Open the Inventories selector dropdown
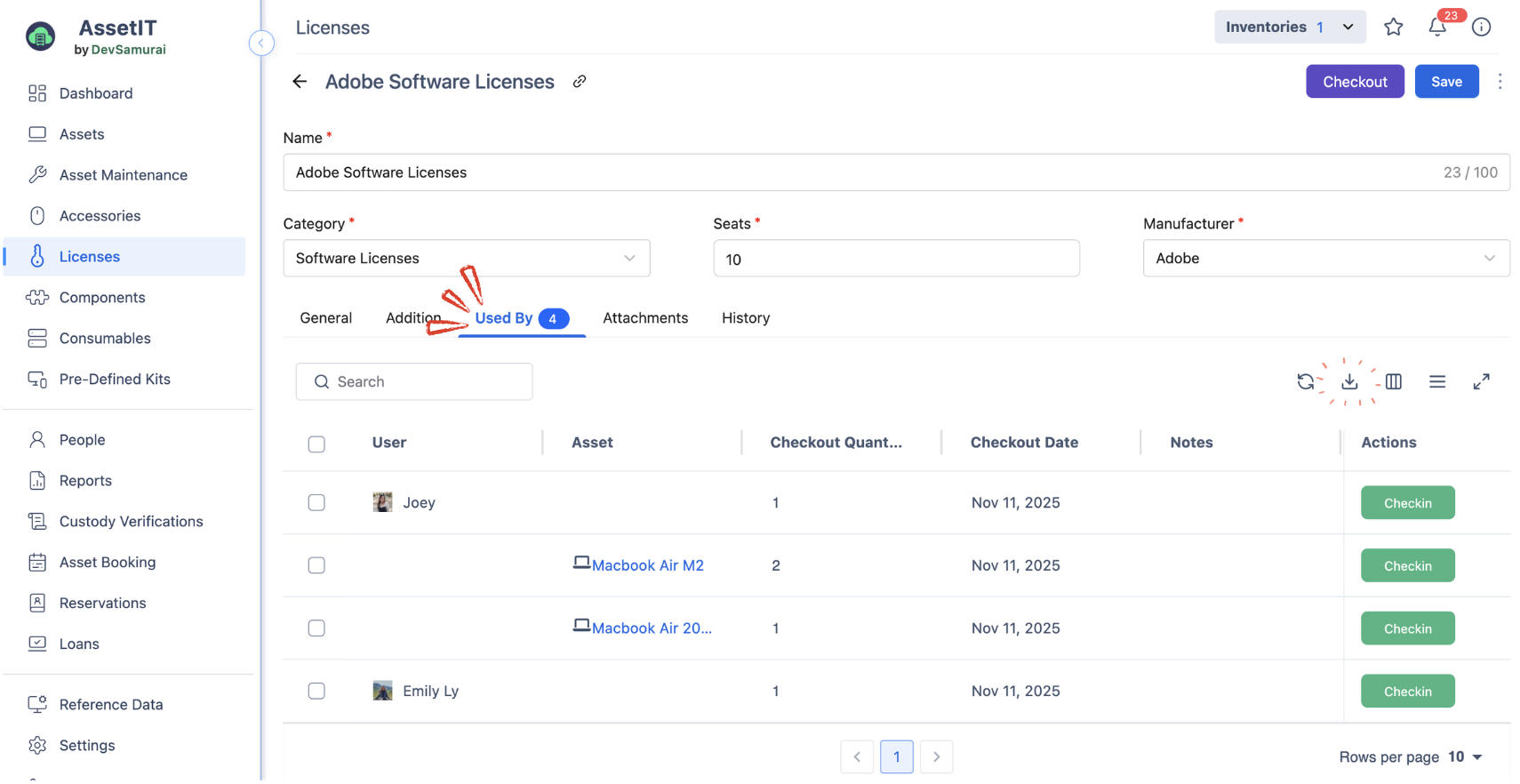Screen dimensions: 1520x784 pyautogui.click(x=1289, y=28)
